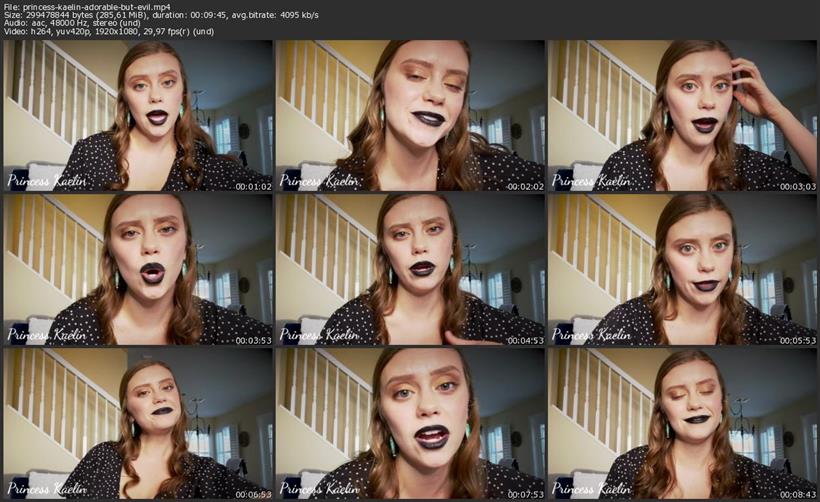Screen dimensions: 820x502
Task: Open the thumbnail stamped 00:06:53
Action: pyautogui.click(x=139, y=423)
